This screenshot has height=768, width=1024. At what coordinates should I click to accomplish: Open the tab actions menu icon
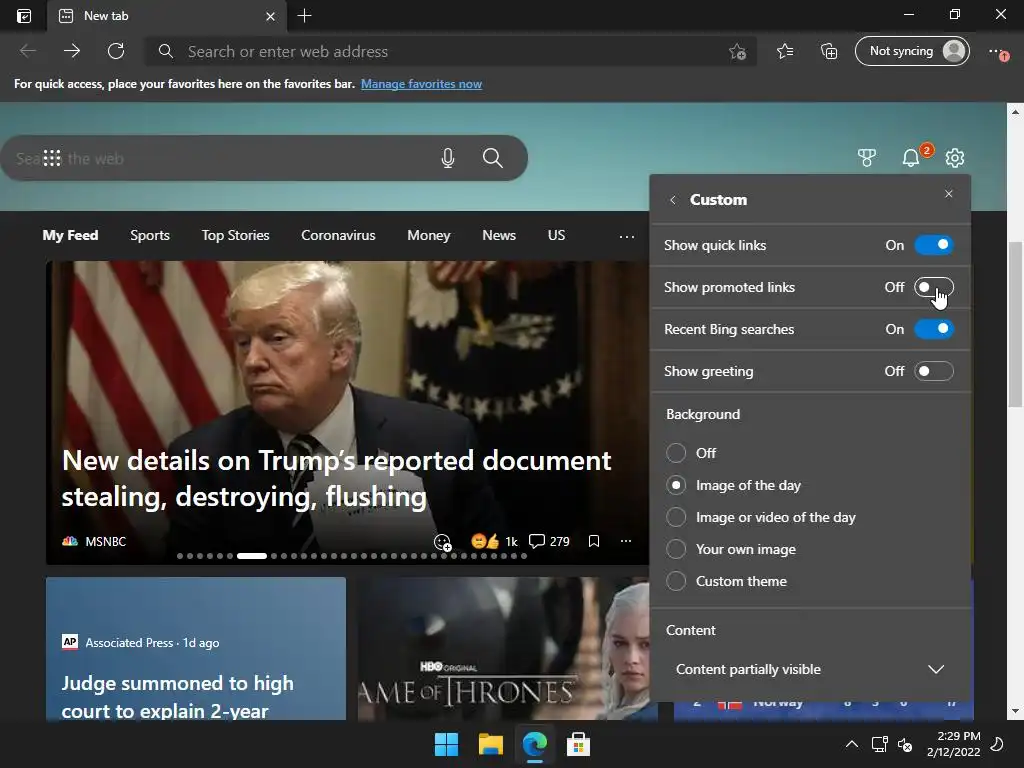[24, 16]
